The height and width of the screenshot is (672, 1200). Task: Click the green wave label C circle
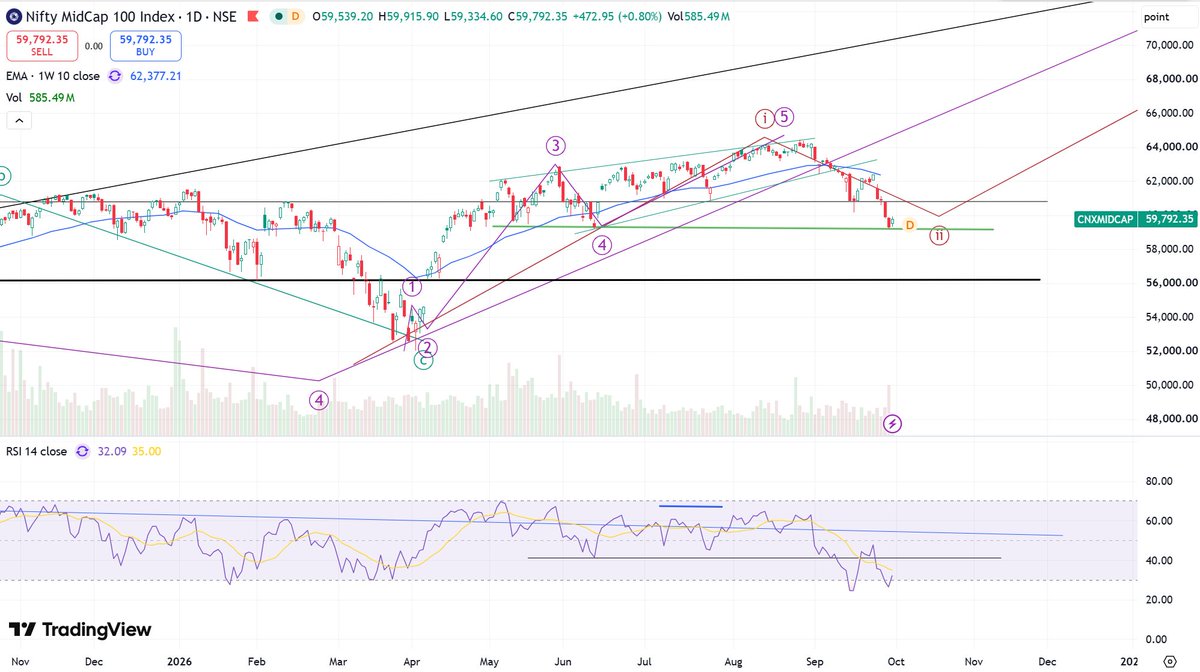point(424,361)
